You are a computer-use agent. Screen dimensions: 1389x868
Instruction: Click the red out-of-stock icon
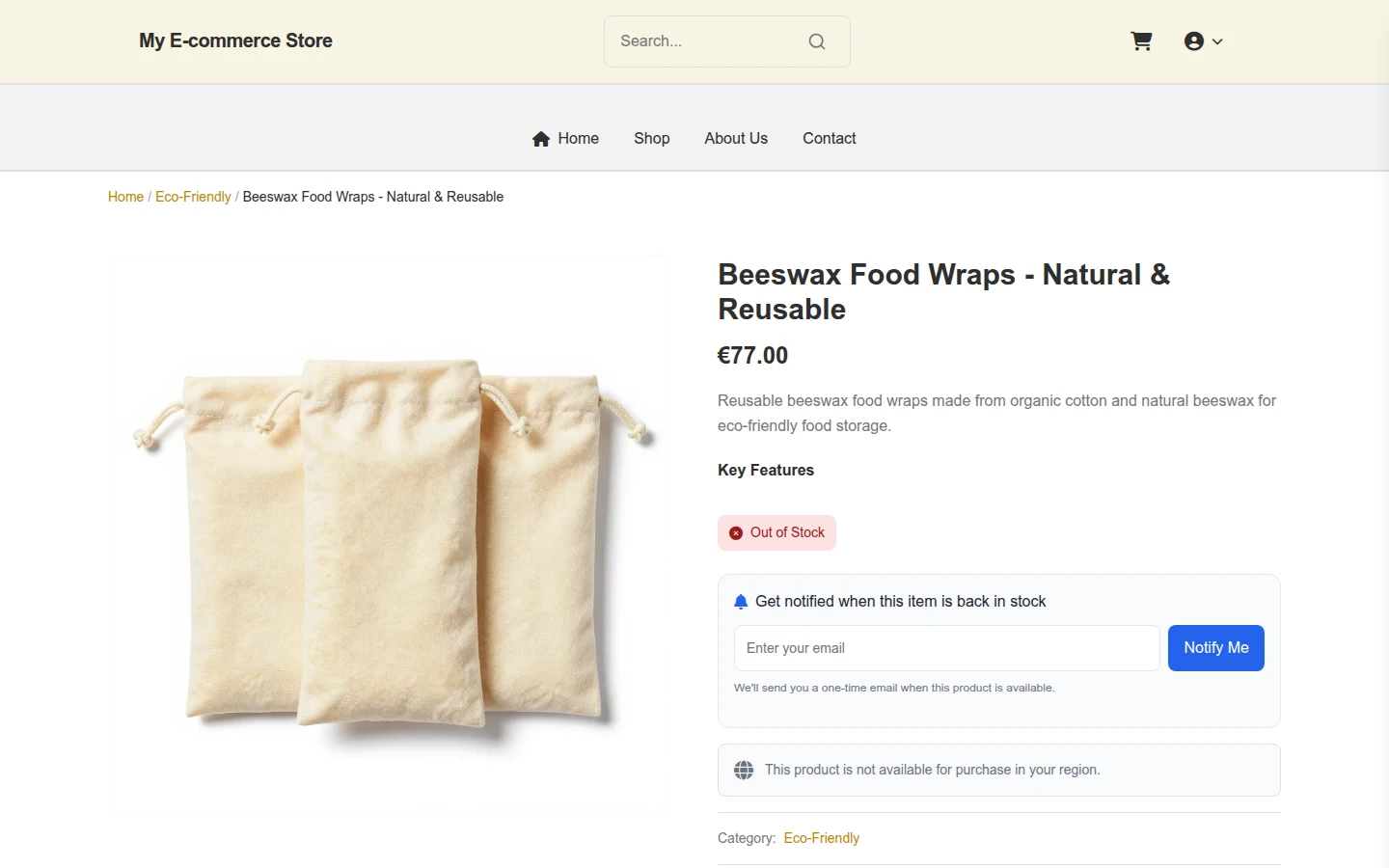point(736,533)
